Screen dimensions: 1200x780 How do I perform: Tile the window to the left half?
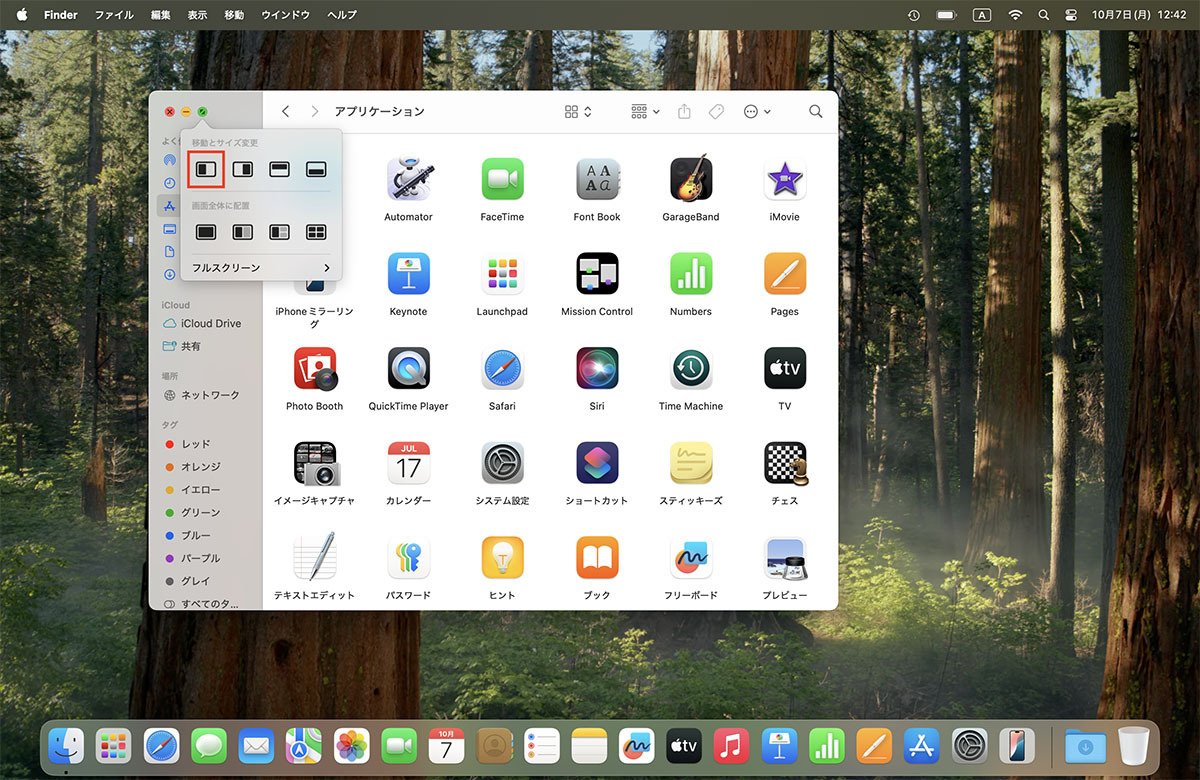pyautogui.click(x=206, y=169)
